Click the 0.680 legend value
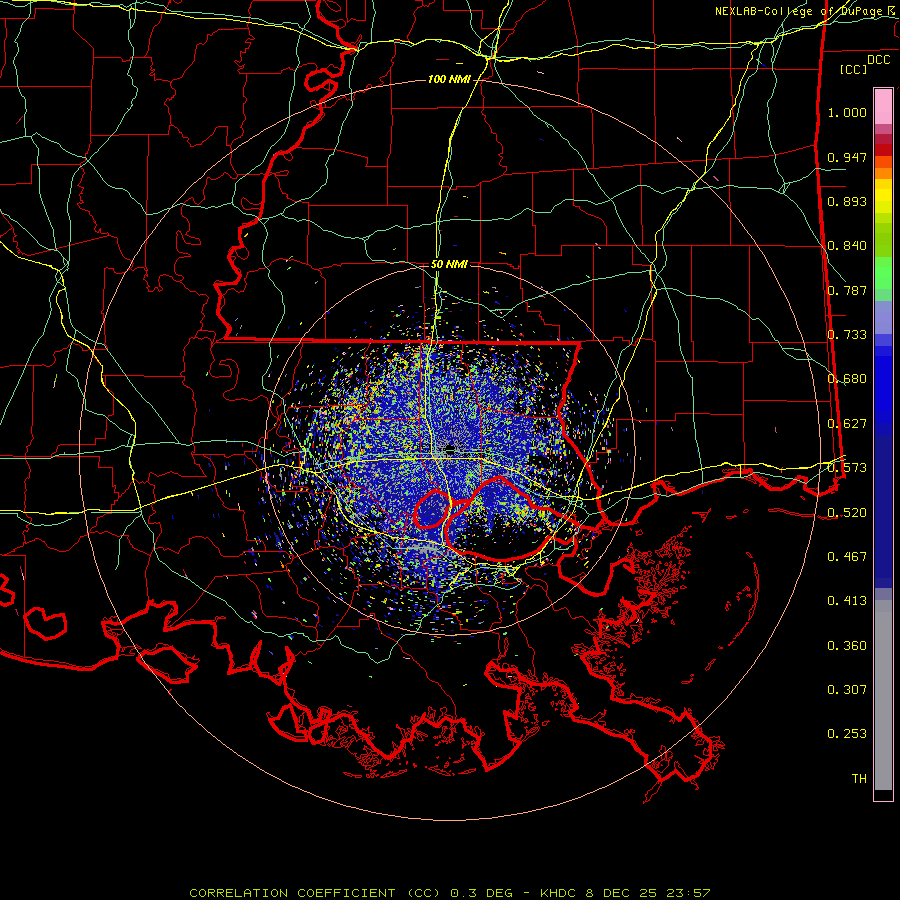The height and width of the screenshot is (900, 900). click(x=847, y=379)
